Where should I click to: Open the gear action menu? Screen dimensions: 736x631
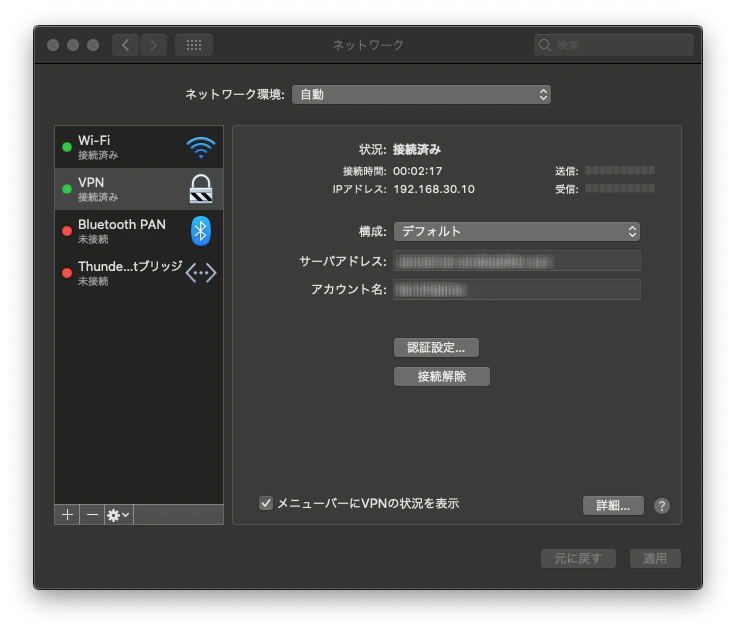point(118,515)
